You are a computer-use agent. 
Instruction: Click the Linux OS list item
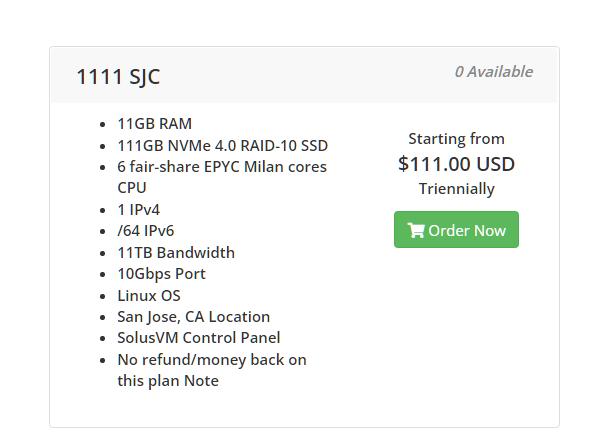click(149, 296)
